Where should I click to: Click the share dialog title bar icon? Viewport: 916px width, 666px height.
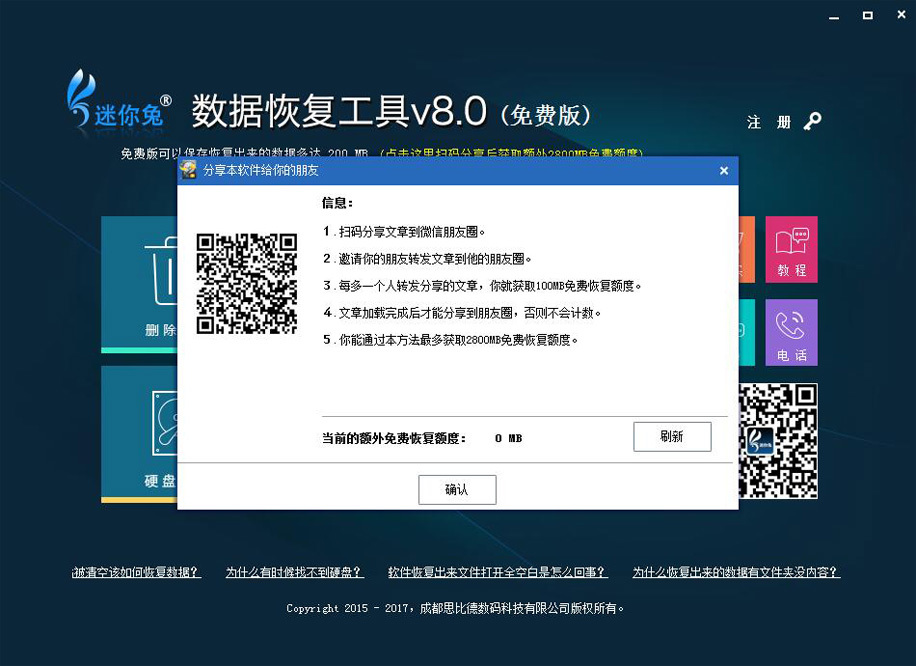pyautogui.click(x=188, y=170)
